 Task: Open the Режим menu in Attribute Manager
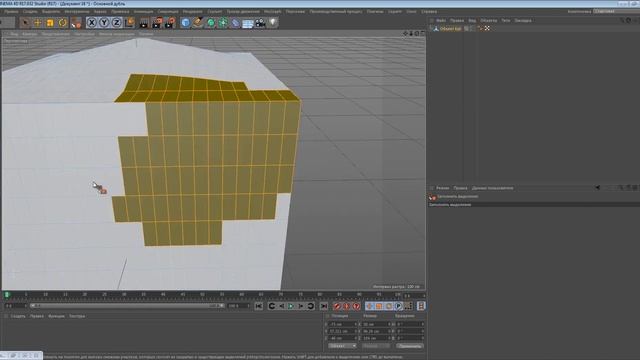(442, 188)
